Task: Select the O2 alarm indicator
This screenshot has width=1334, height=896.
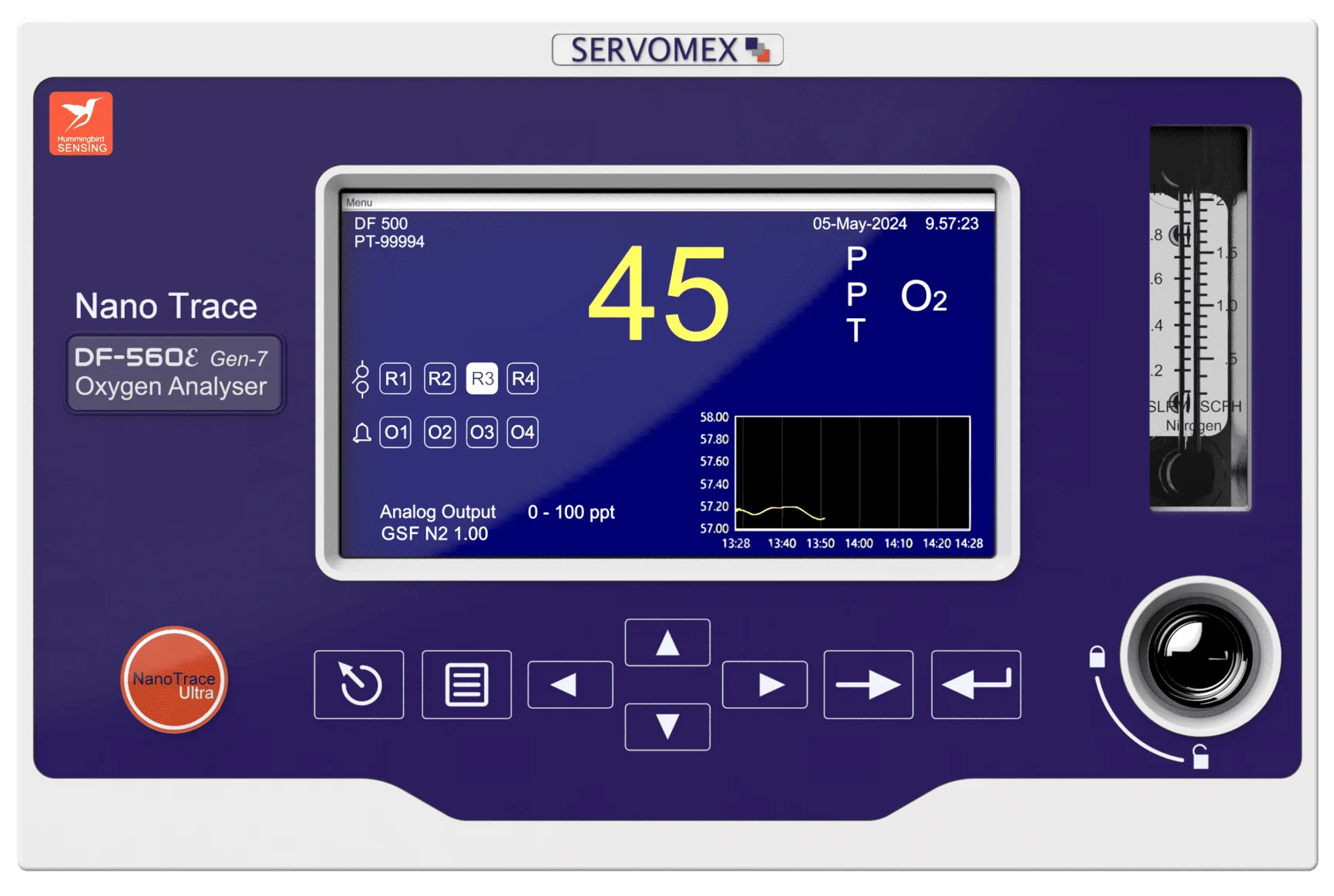Action: 440,432
